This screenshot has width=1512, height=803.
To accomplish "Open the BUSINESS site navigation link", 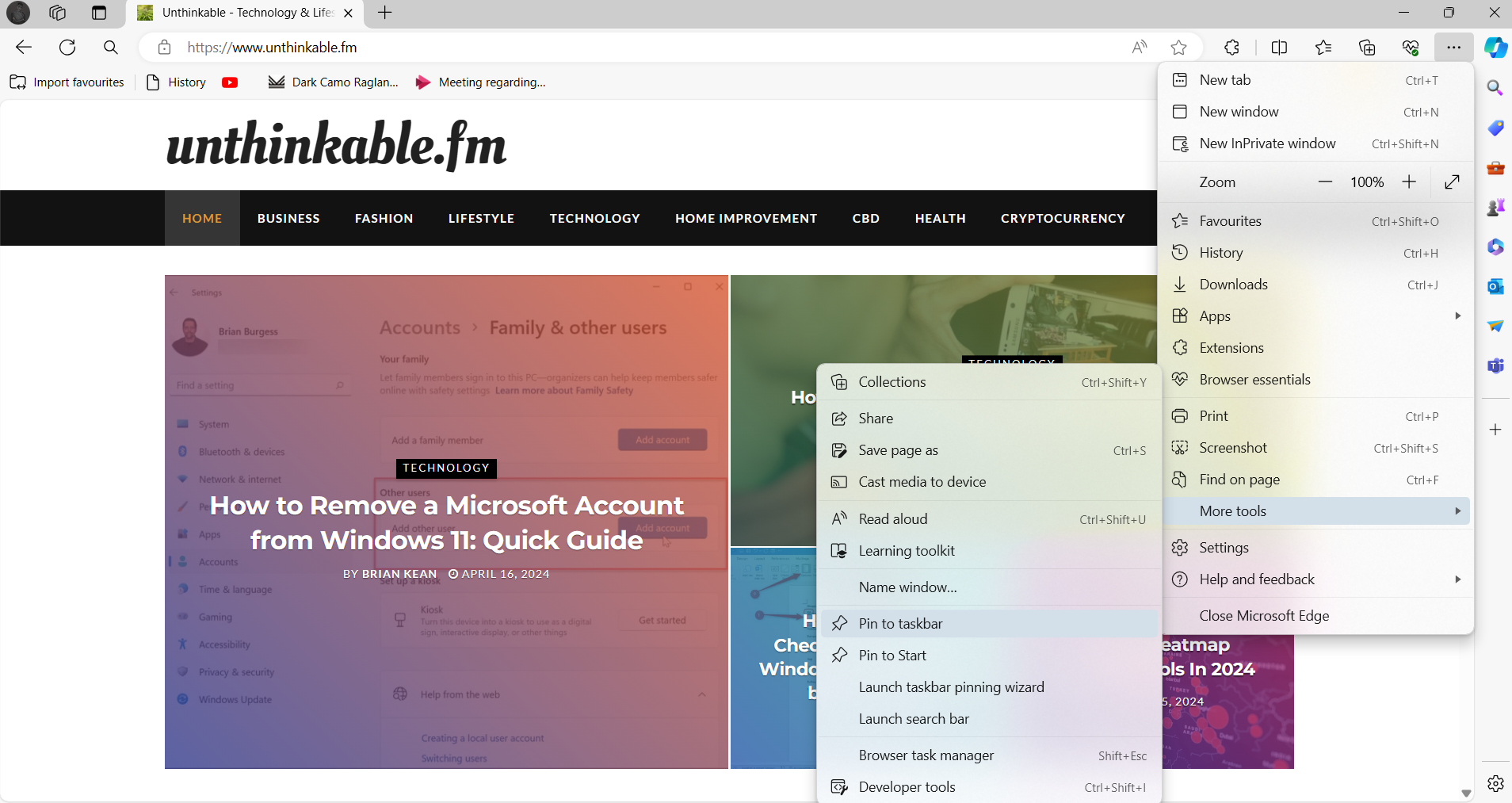I will point(288,218).
